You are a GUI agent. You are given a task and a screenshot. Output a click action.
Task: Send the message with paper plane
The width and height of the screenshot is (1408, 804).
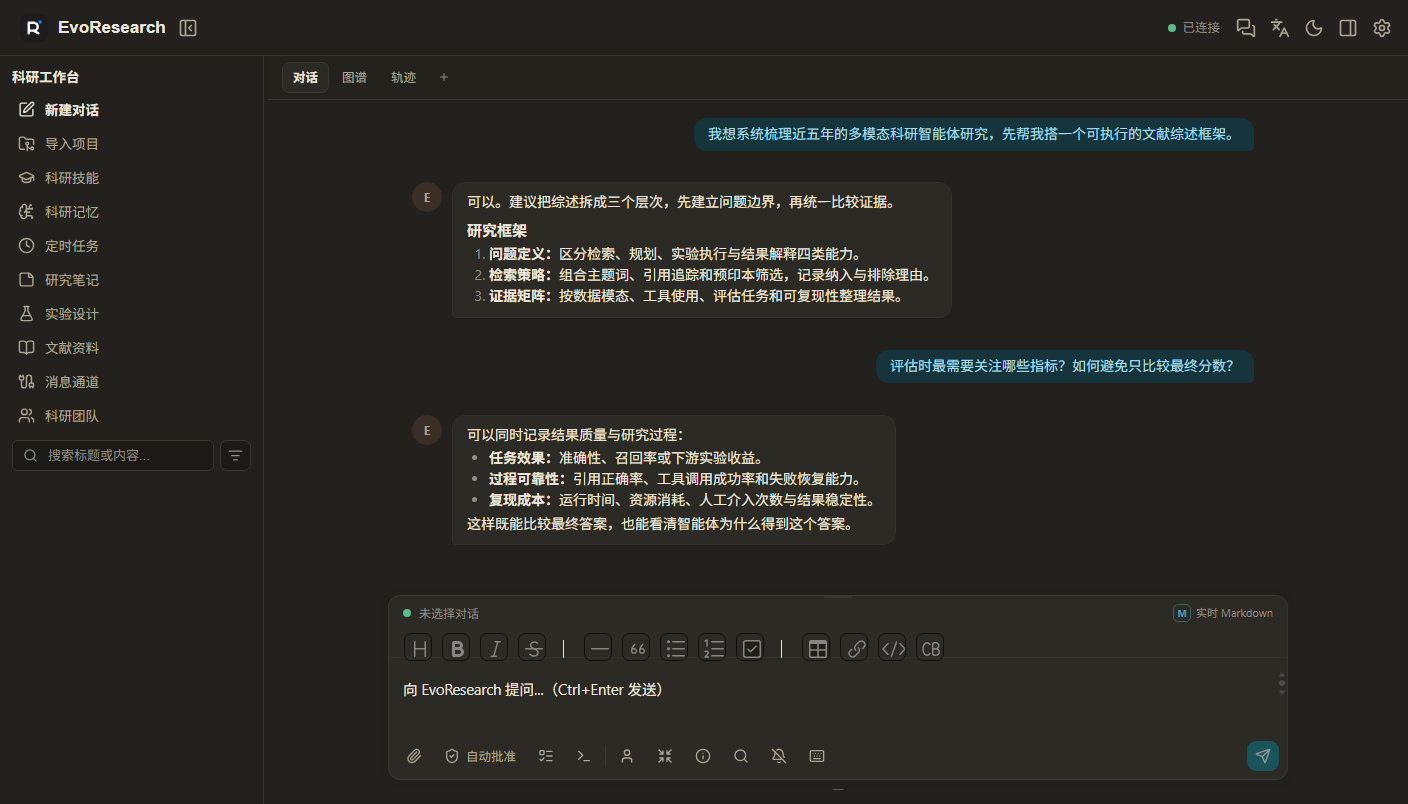click(x=1263, y=756)
